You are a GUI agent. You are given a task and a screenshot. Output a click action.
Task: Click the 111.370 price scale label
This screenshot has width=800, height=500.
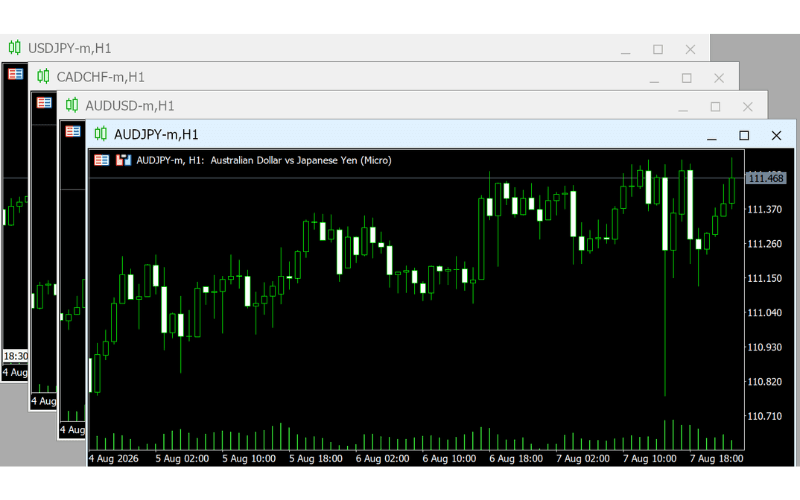pyautogui.click(x=764, y=209)
